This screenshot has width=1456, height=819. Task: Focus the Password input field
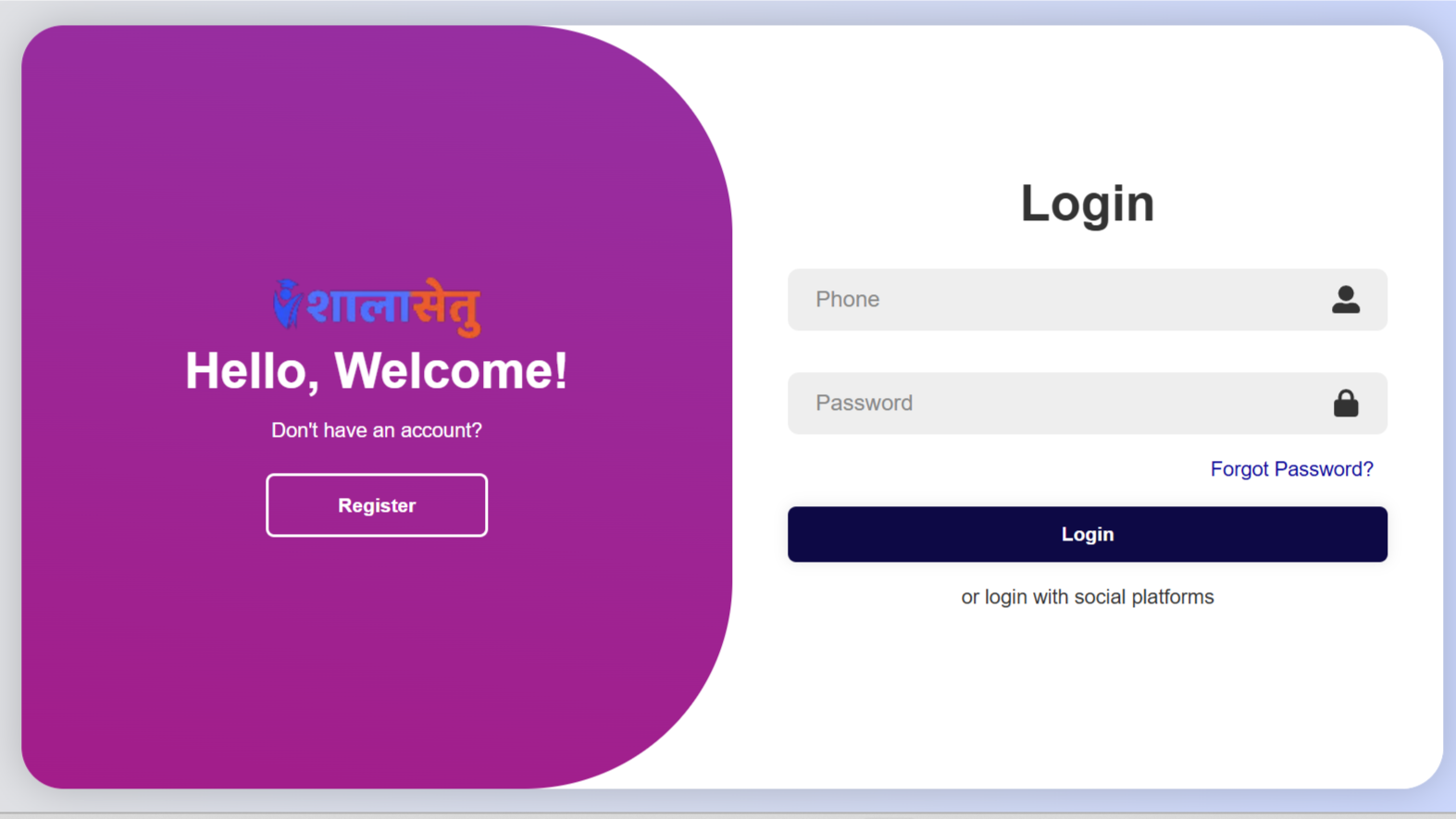point(1088,403)
